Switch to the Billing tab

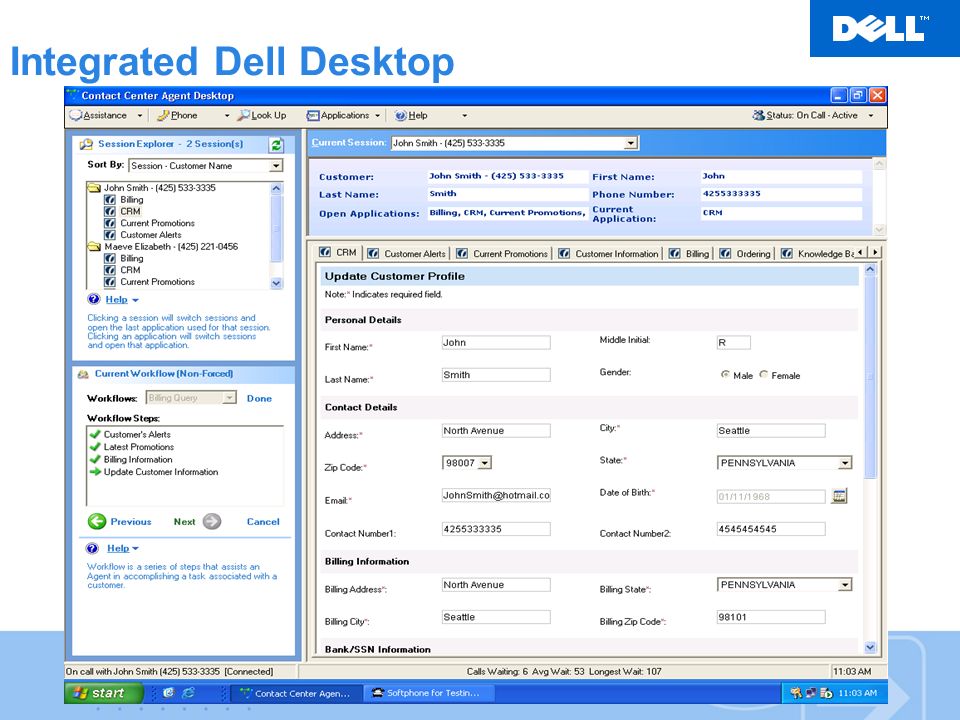[x=689, y=253]
